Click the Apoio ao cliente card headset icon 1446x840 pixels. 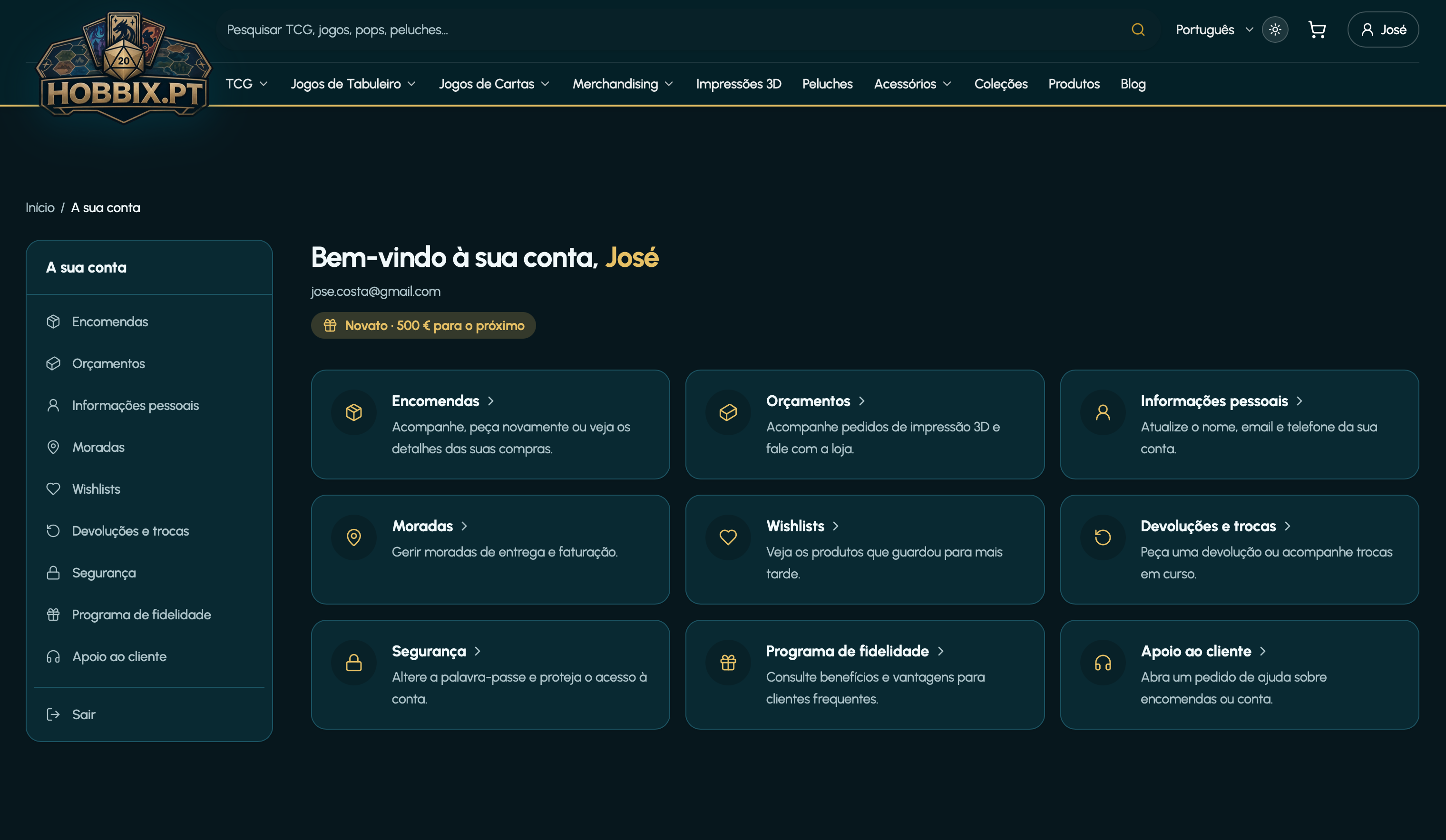click(x=1102, y=662)
